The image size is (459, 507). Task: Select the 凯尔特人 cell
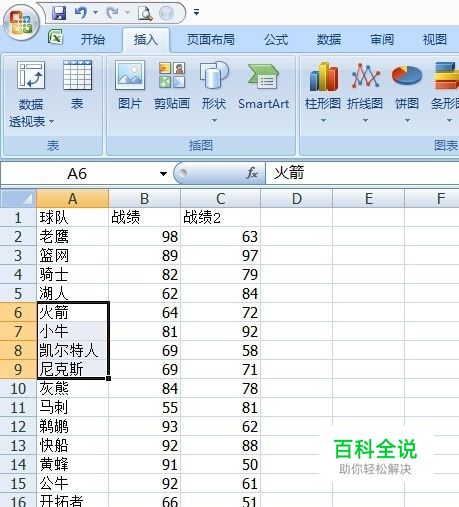[72, 351]
